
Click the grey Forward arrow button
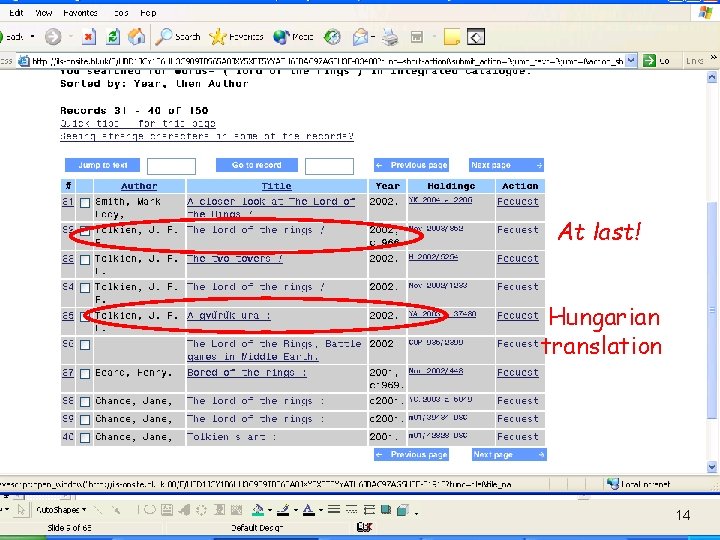(53, 37)
